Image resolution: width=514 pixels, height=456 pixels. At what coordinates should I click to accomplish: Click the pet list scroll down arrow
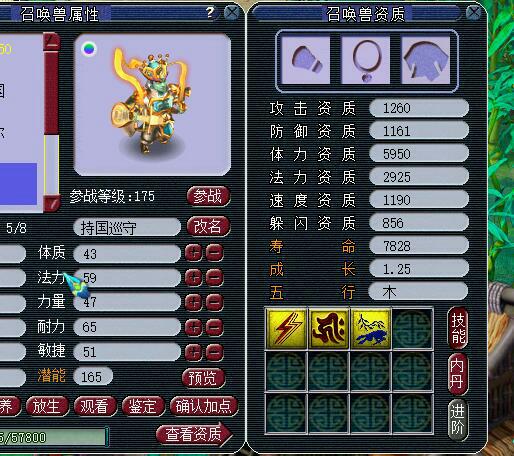[52, 203]
